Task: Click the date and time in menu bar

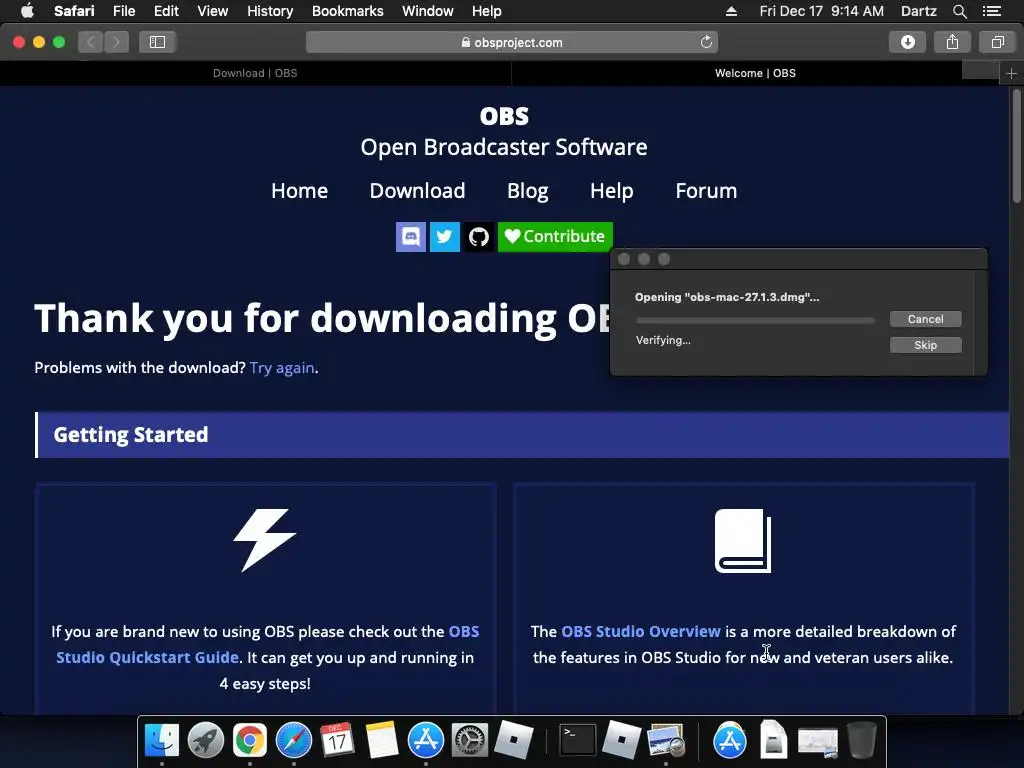Action: pos(822,11)
